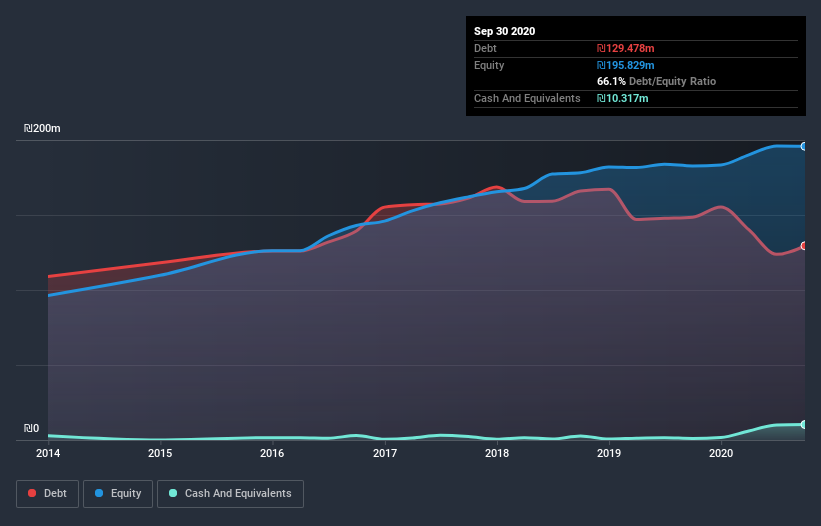Screen dimensions: 821x526
Task: Select the 2016 x-axis label
Action: click(x=272, y=453)
